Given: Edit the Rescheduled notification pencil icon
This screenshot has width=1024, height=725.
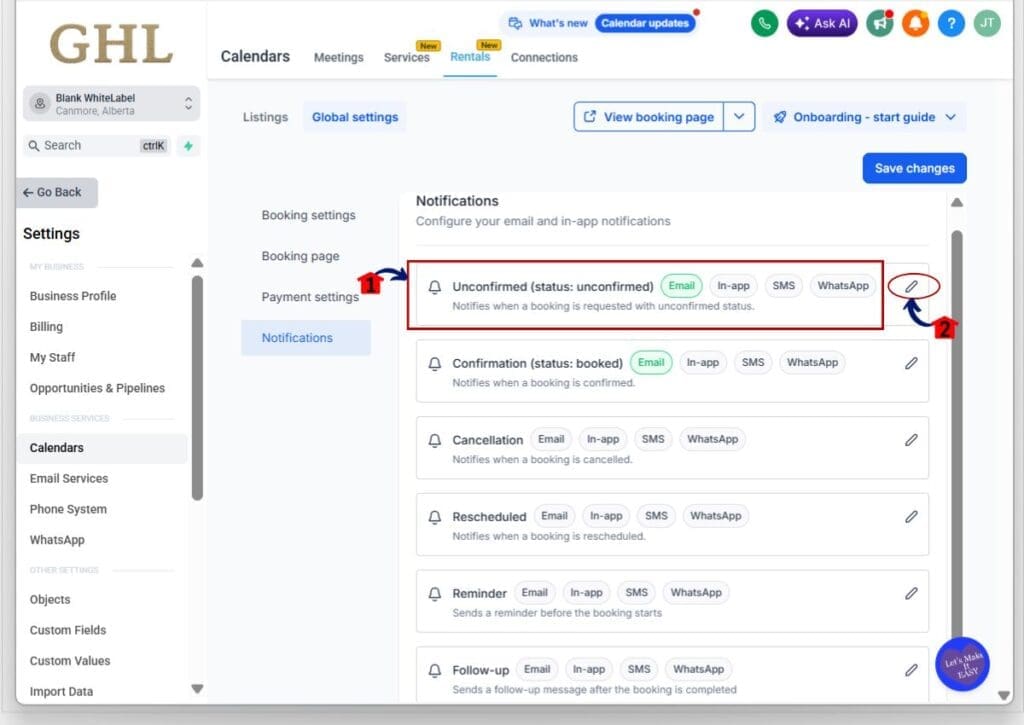Looking at the screenshot, I should 912,517.
